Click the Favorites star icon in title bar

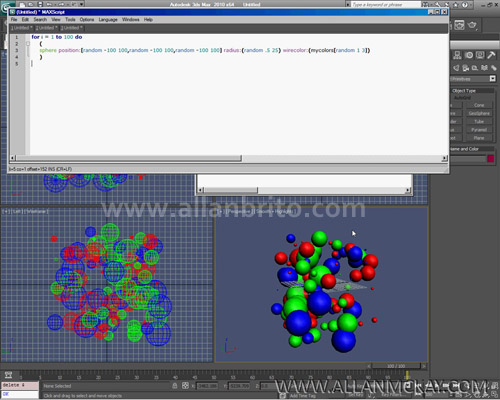[456, 5]
